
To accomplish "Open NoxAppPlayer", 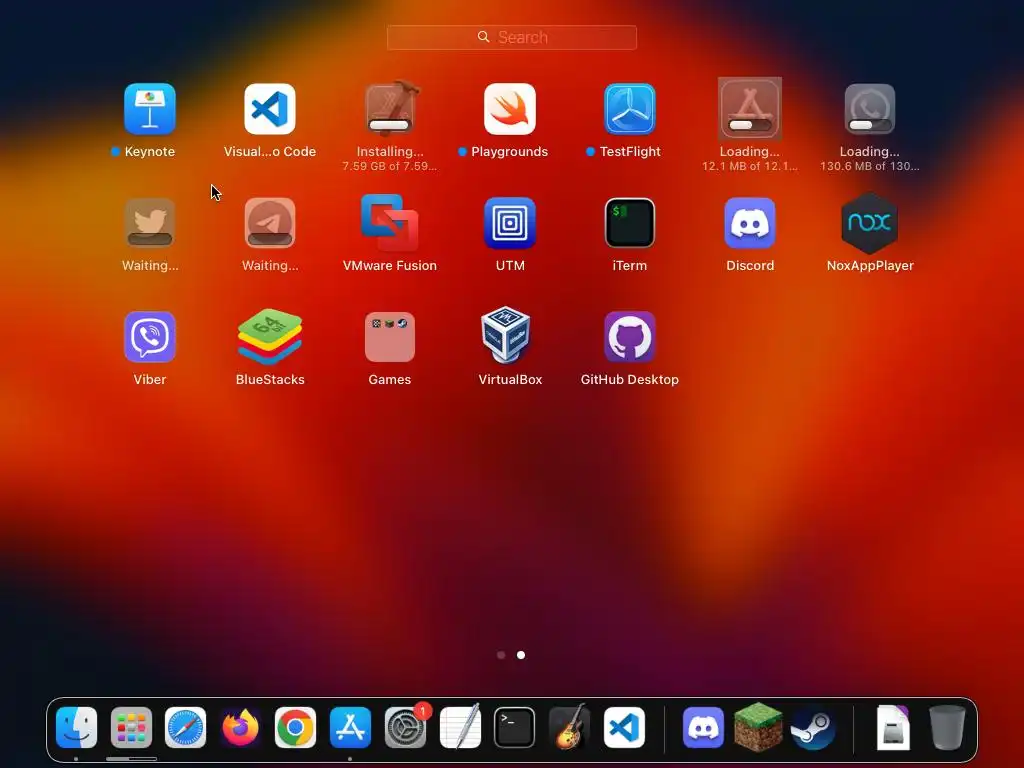I will point(870,223).
